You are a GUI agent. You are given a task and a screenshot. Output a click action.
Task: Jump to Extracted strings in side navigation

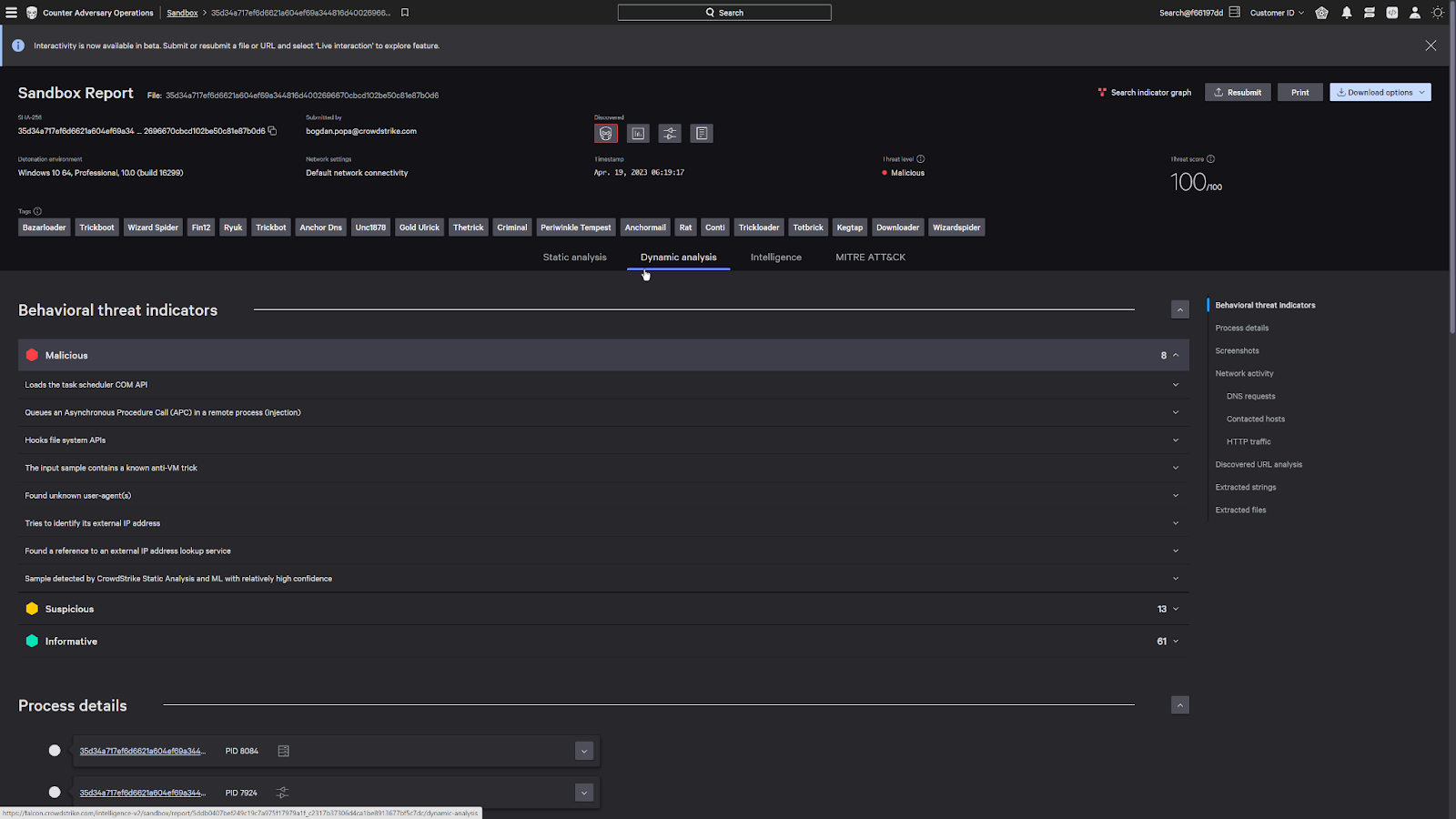point(1246,487)
